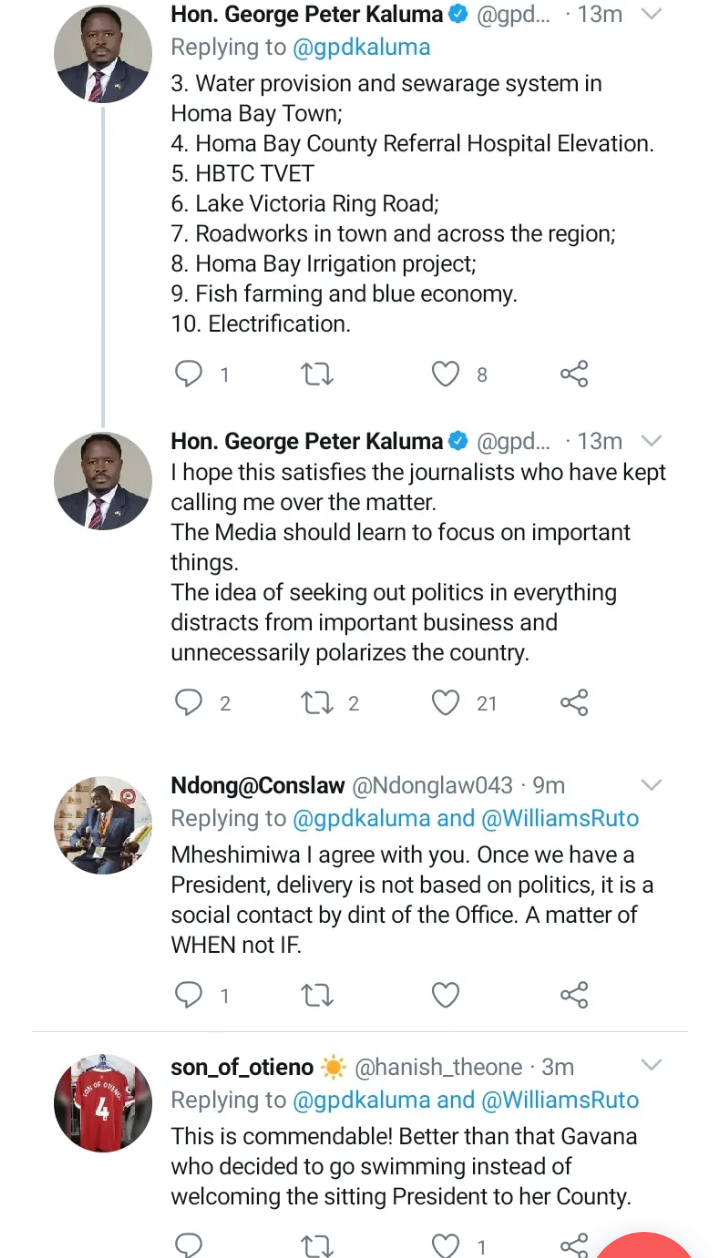720x1258 pixels.
Task: Like the tweet with 8 likes
Action: pyautogui.click(x=446, y=374)
